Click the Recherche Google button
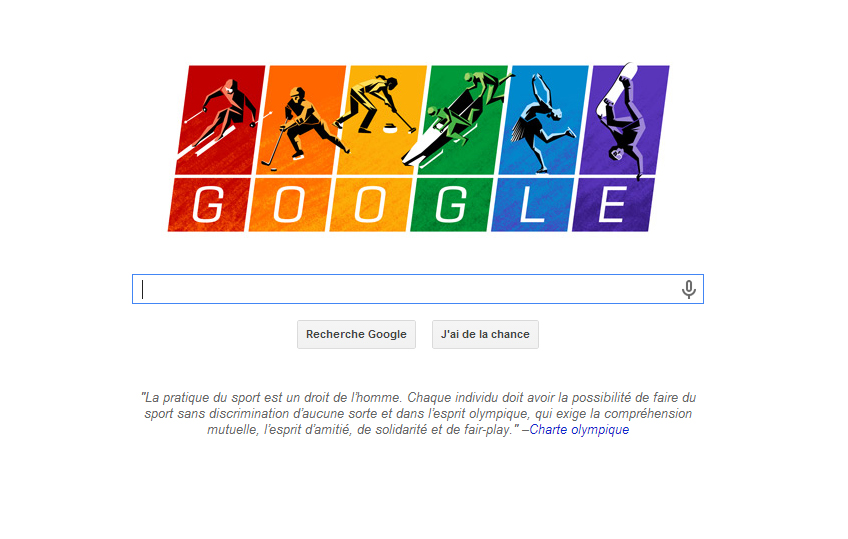Image resolution: width=848 pixels, height=539 pixels. pyautogui.click(x=356, y=334)
